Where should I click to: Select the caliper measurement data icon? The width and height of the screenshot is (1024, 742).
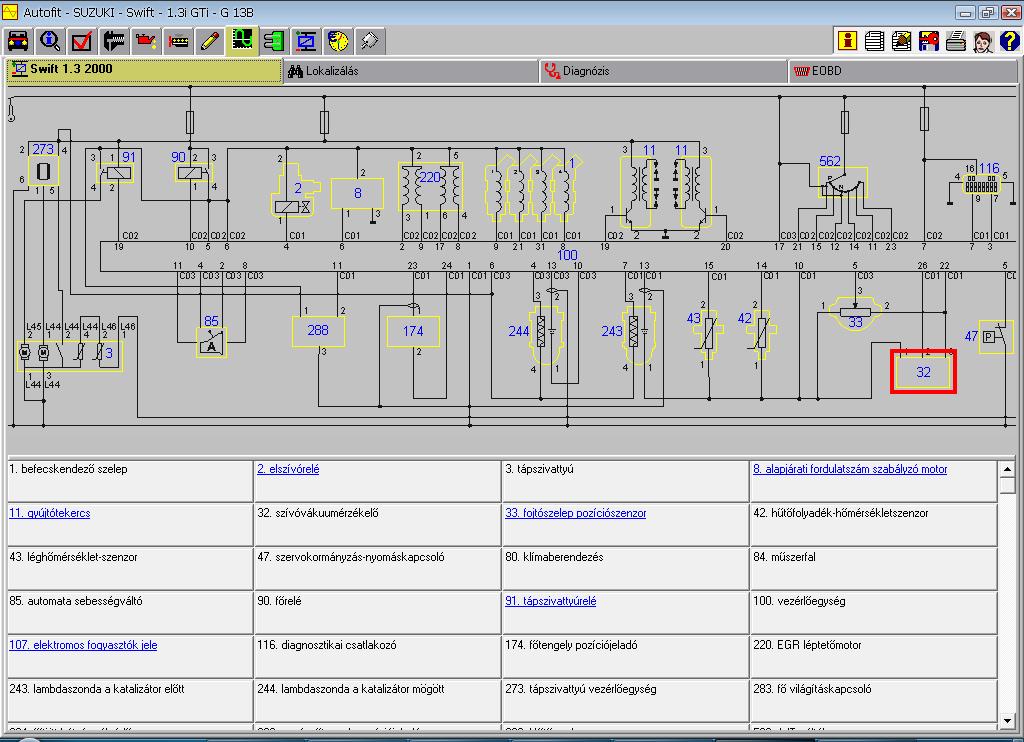(114, 41)
